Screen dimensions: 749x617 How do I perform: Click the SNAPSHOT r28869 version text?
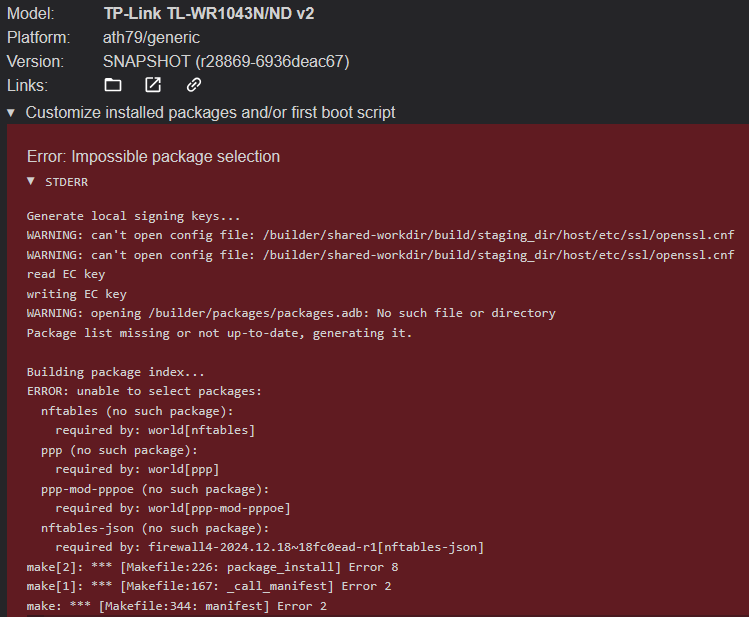click(226, 62)
